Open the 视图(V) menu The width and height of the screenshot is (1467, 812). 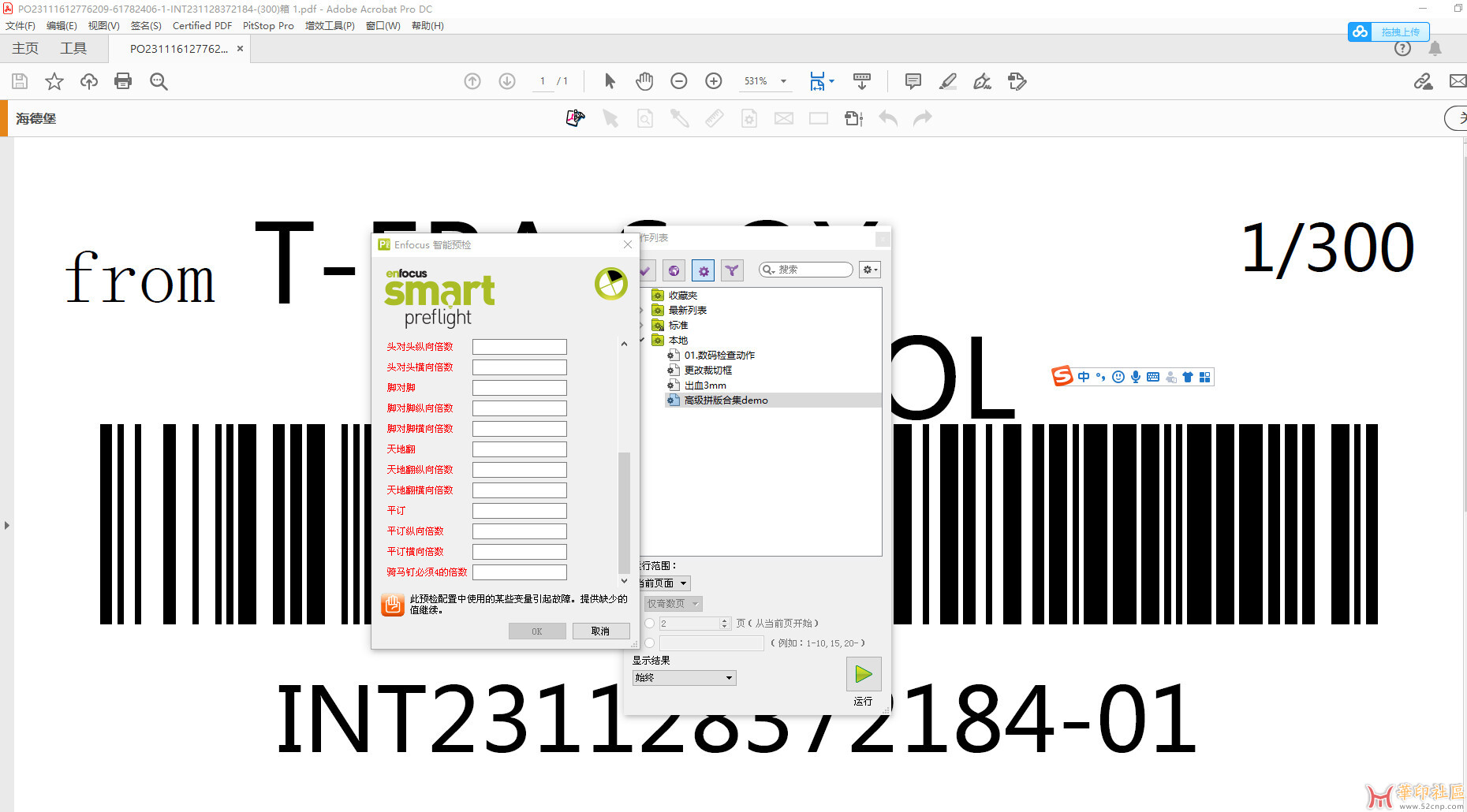click(103, 26)
